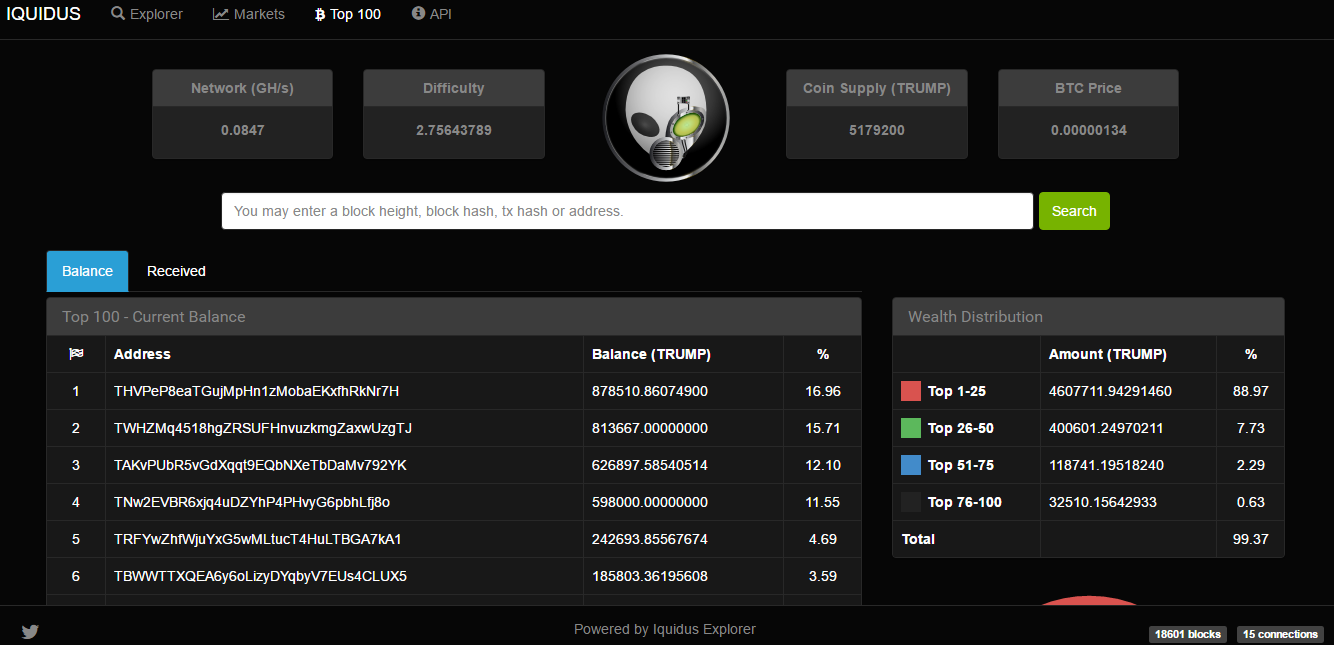This screenshot has height=645, width=1334.
Task: Click the red pie chart segment
Action: click(1088, 601)
